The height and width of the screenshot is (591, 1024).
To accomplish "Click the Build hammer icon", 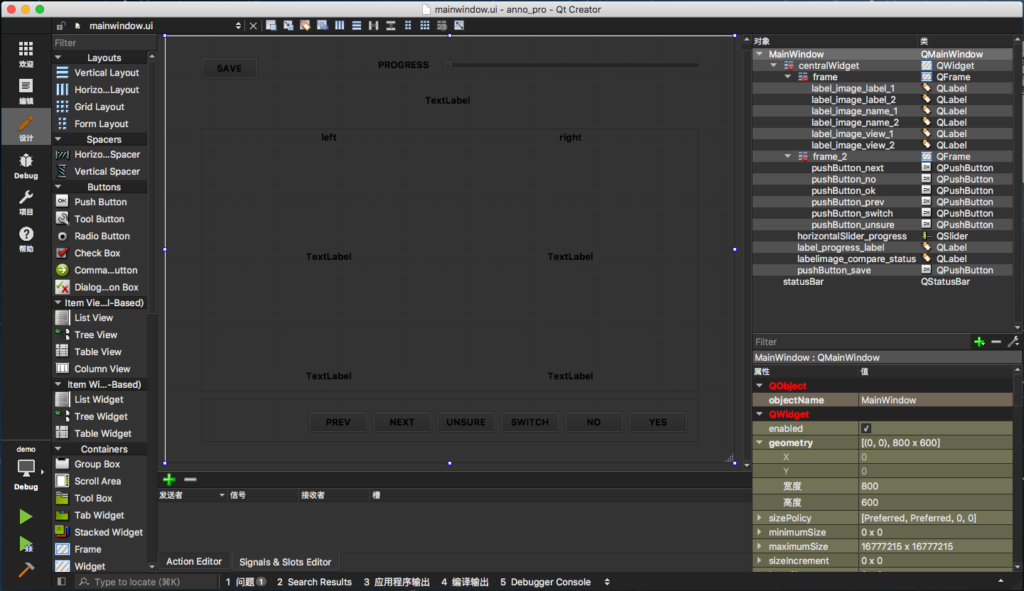I will 25,569.
